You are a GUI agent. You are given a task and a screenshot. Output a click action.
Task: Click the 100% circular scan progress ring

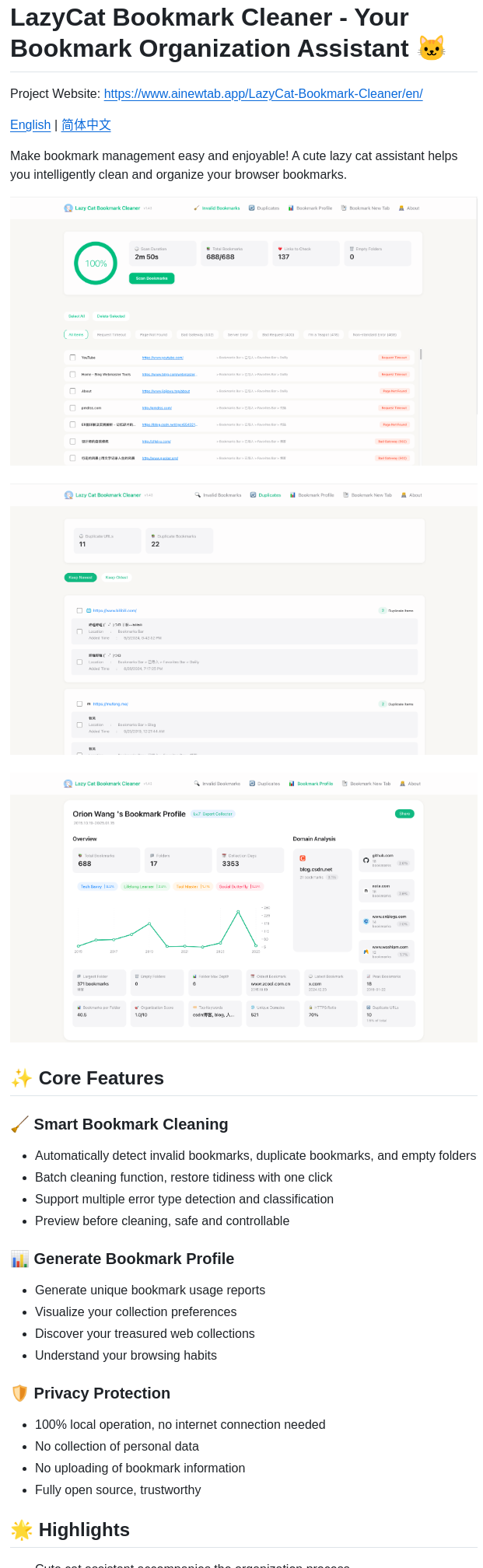click(x=96, y=264)
